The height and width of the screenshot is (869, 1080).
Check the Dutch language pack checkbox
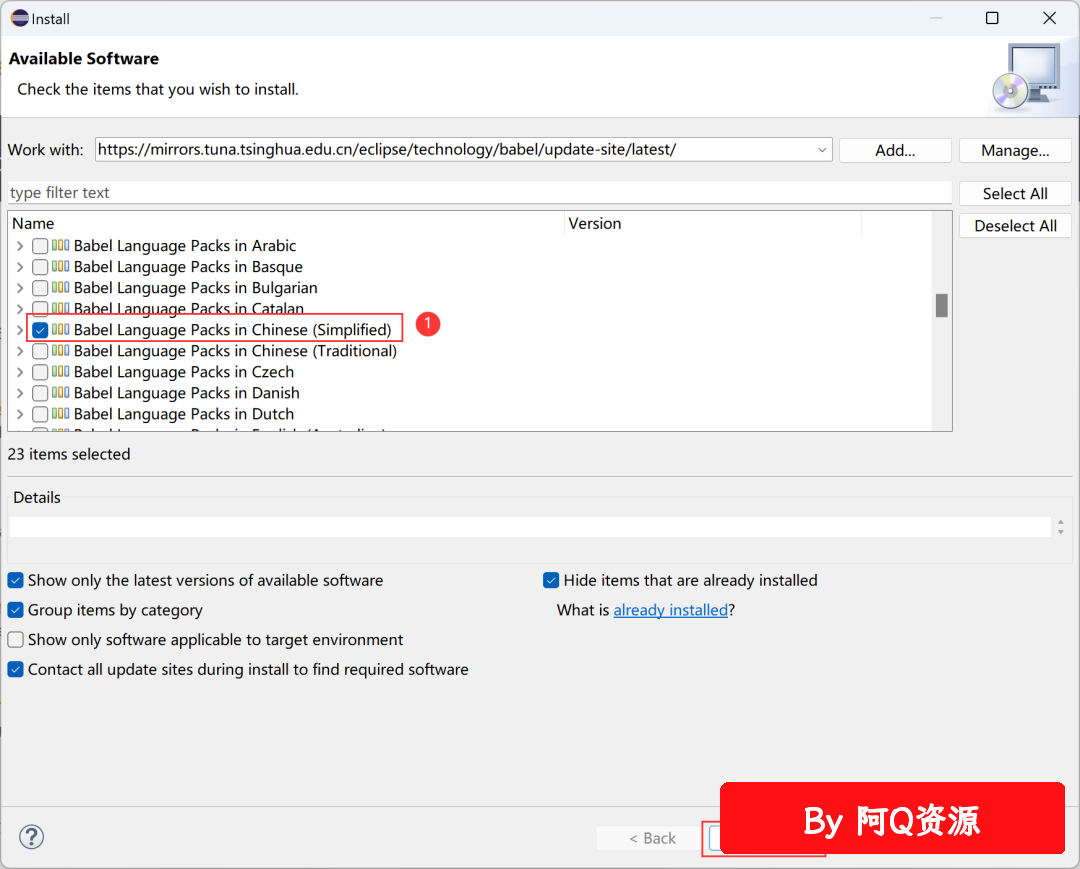[40, 414]
